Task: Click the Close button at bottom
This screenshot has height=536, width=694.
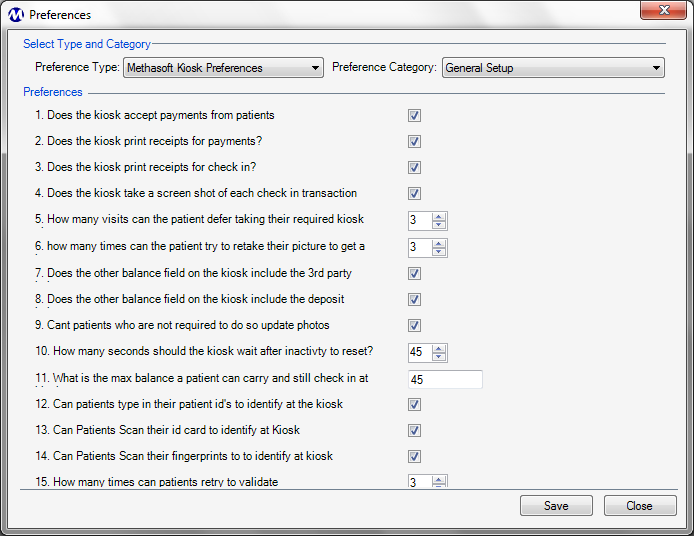Action: point(640,505)
